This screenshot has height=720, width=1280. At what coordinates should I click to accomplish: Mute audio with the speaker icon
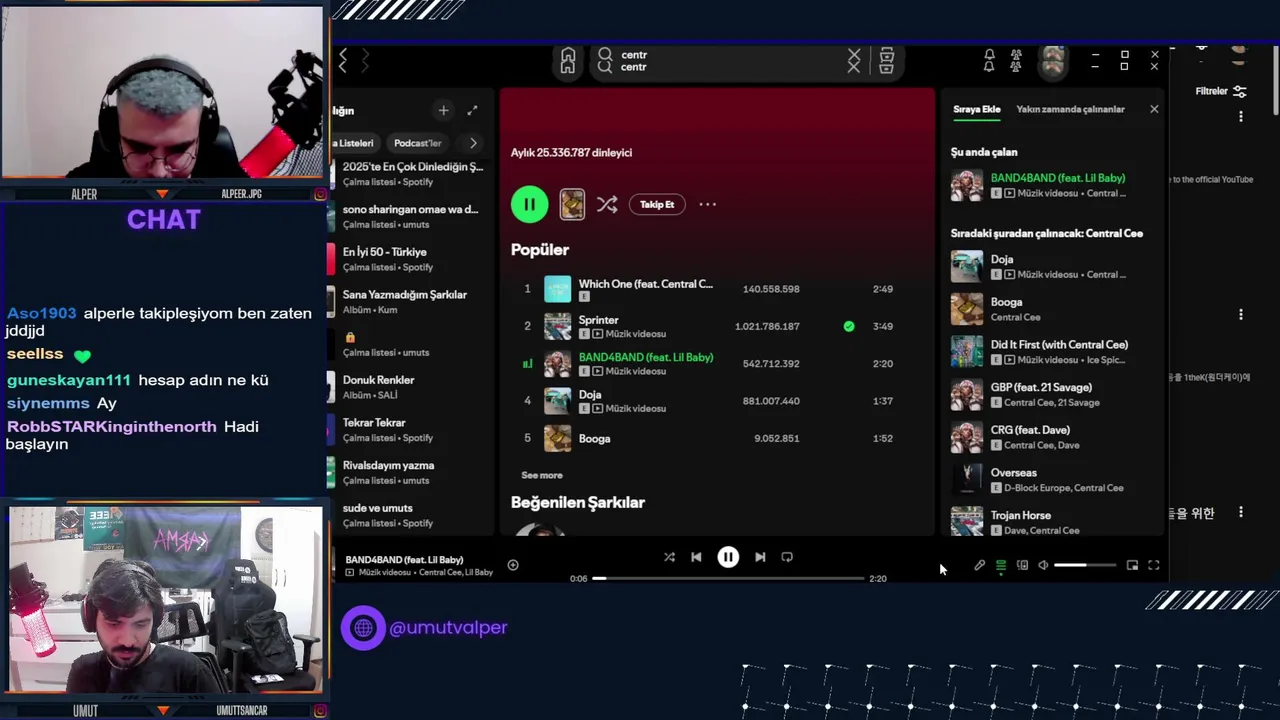tap(1043, 565)
